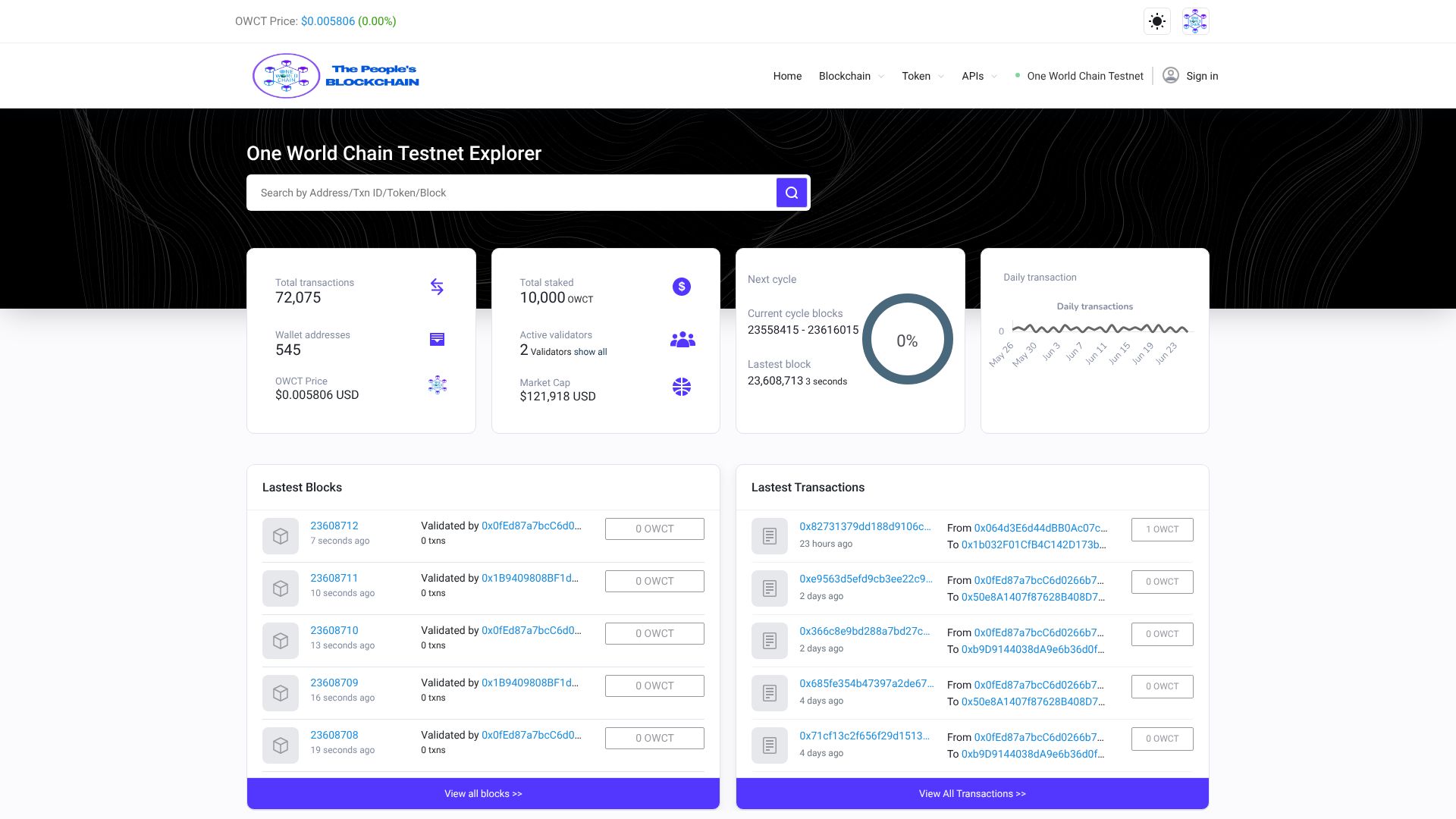Open validator address of block 23608712
1456x819 pixels.
[x=532, y=526]
